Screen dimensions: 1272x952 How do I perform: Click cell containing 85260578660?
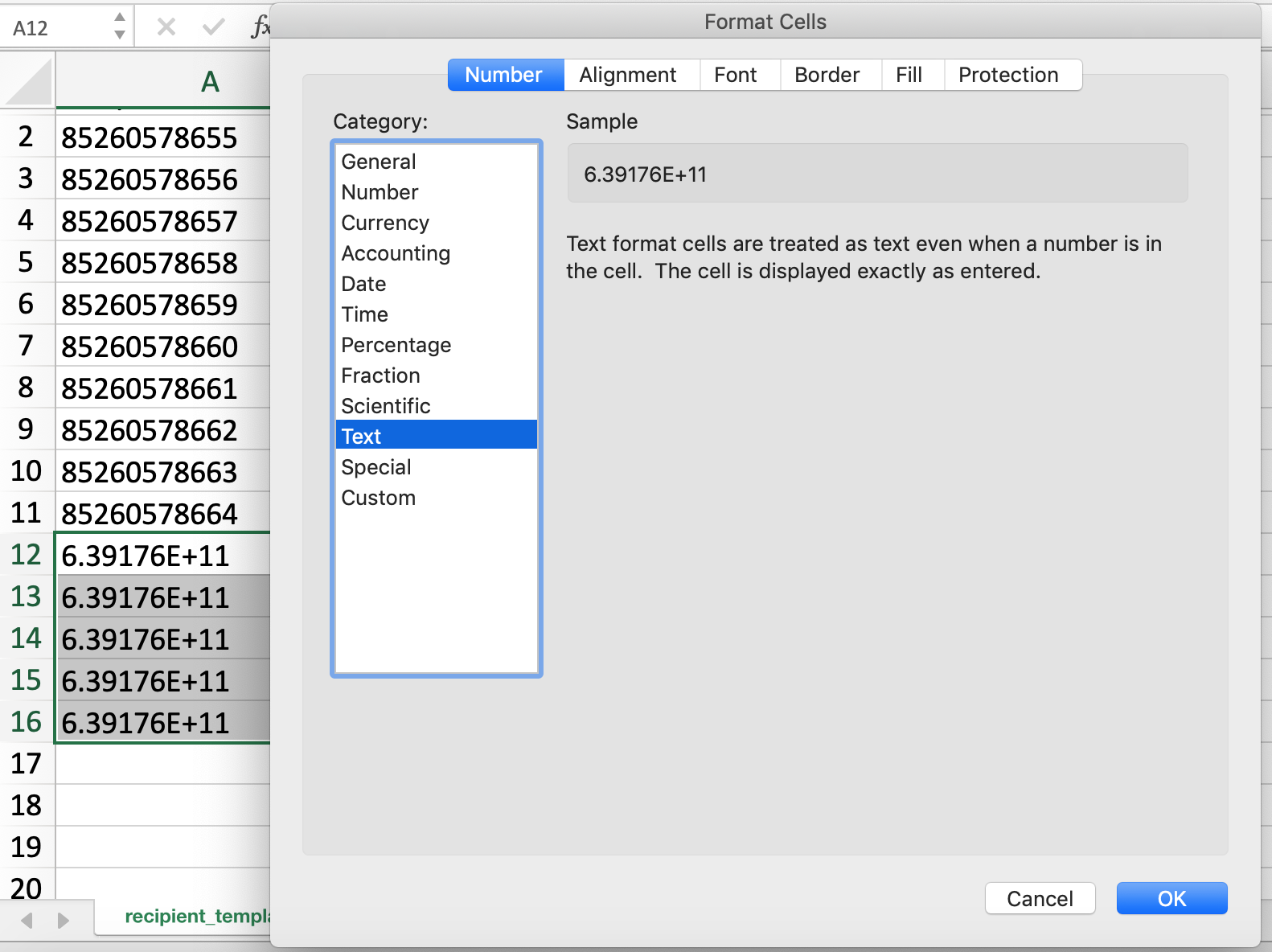click(162, 347)
